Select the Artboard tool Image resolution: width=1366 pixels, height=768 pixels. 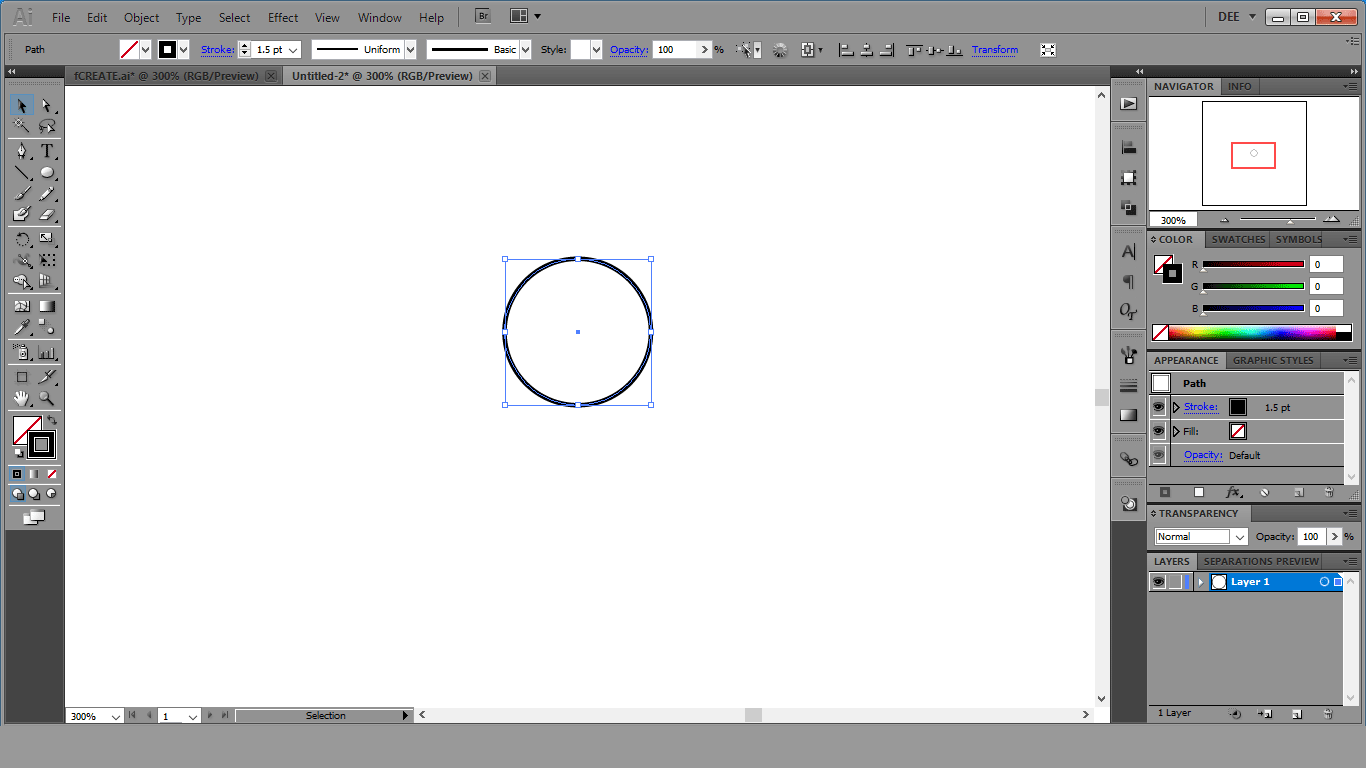22,377
